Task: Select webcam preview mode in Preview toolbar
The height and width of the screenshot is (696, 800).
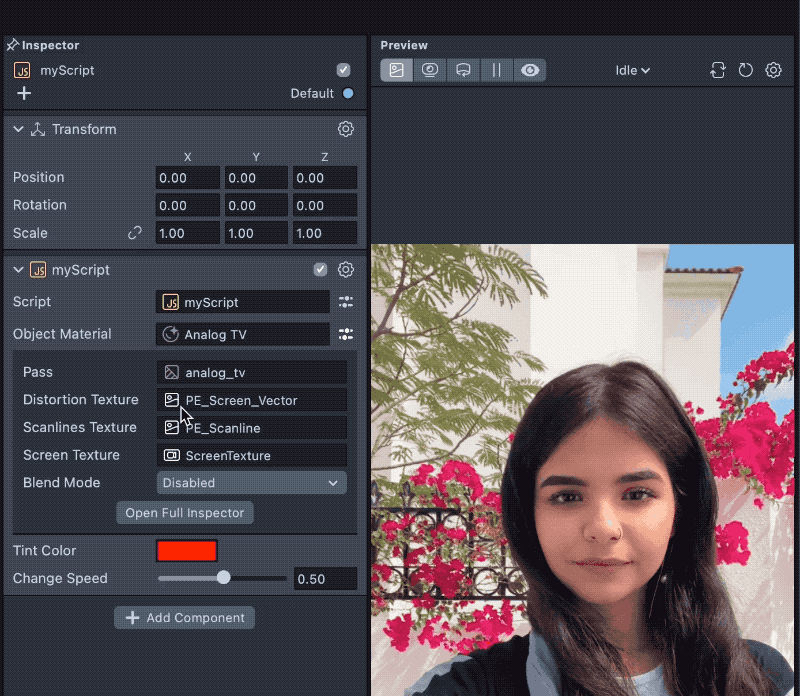Action: tap(430, 71)
